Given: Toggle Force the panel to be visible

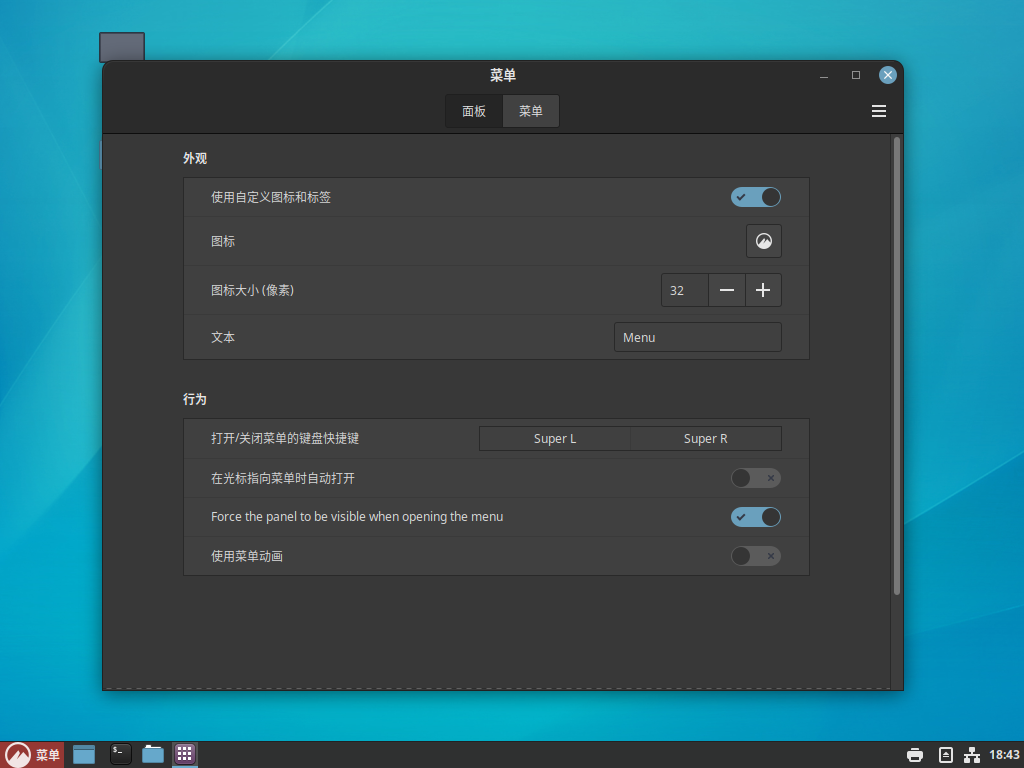Looking at the screenshot, I should click(x=755, y=517).
